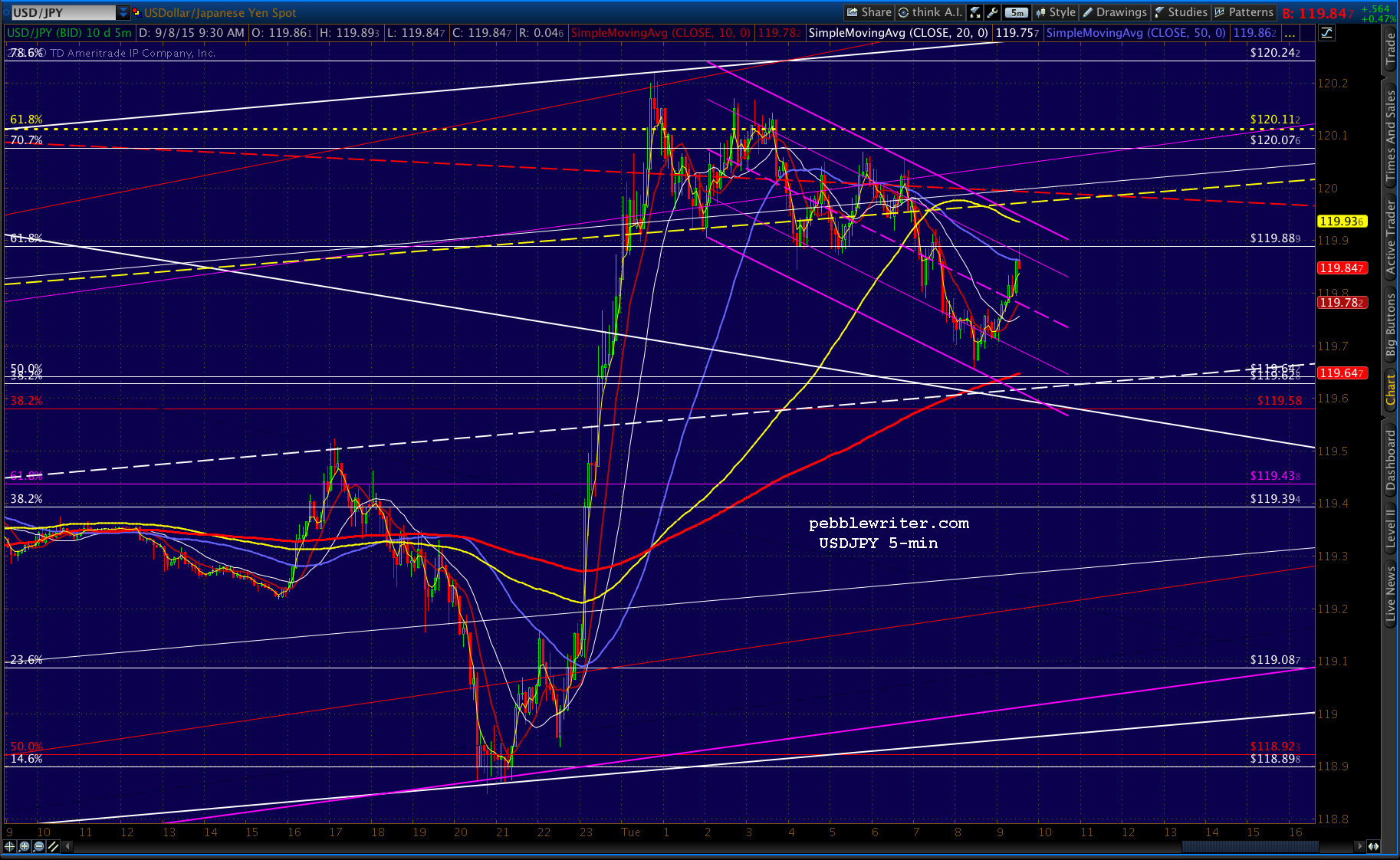Image resolution: width=1400 pixels, height=860 pixels.
Task: Click the USD/JPY (BID) 10 d 5m label
Action: [69, 33]
